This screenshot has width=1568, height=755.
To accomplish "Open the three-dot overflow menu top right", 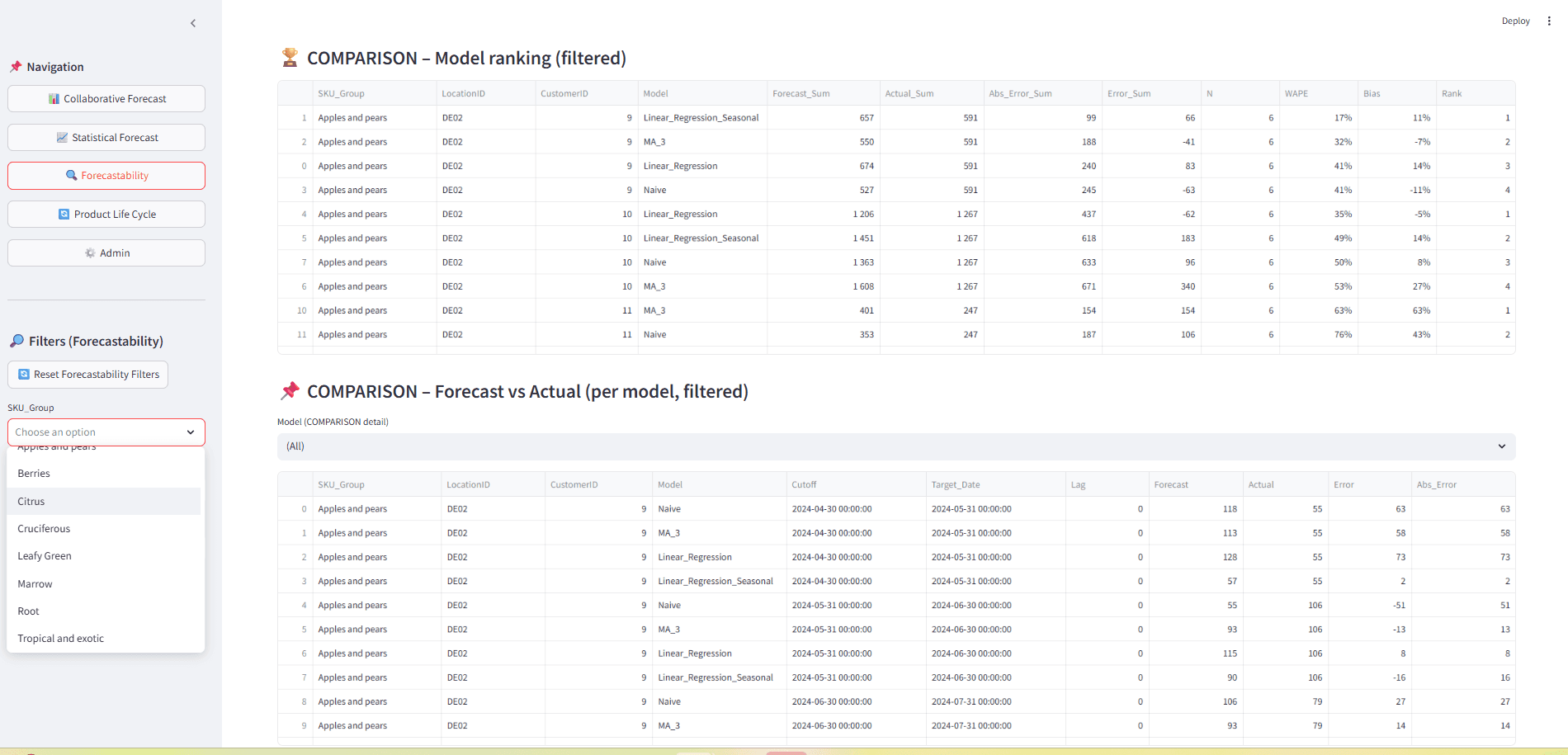I will coord(1550,21).
